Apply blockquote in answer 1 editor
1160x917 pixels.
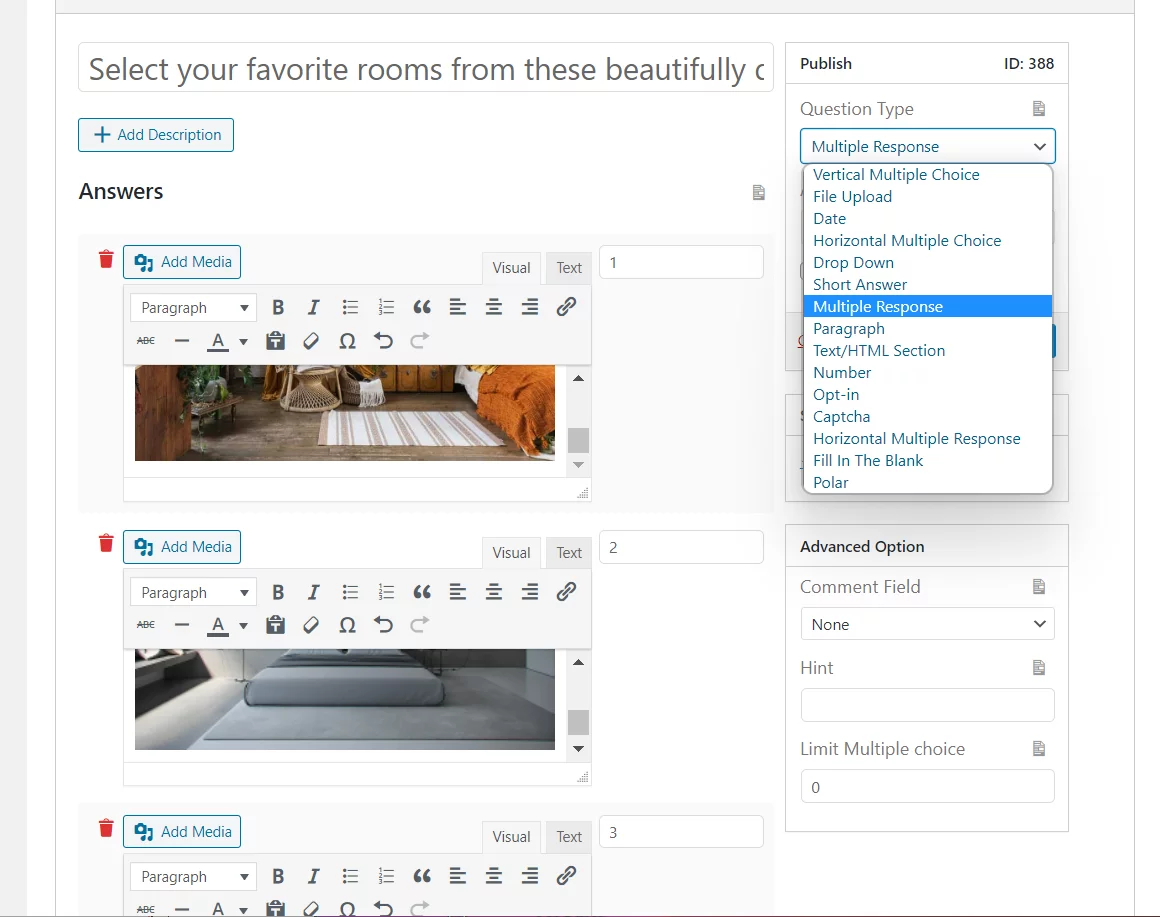click(422, 307)
